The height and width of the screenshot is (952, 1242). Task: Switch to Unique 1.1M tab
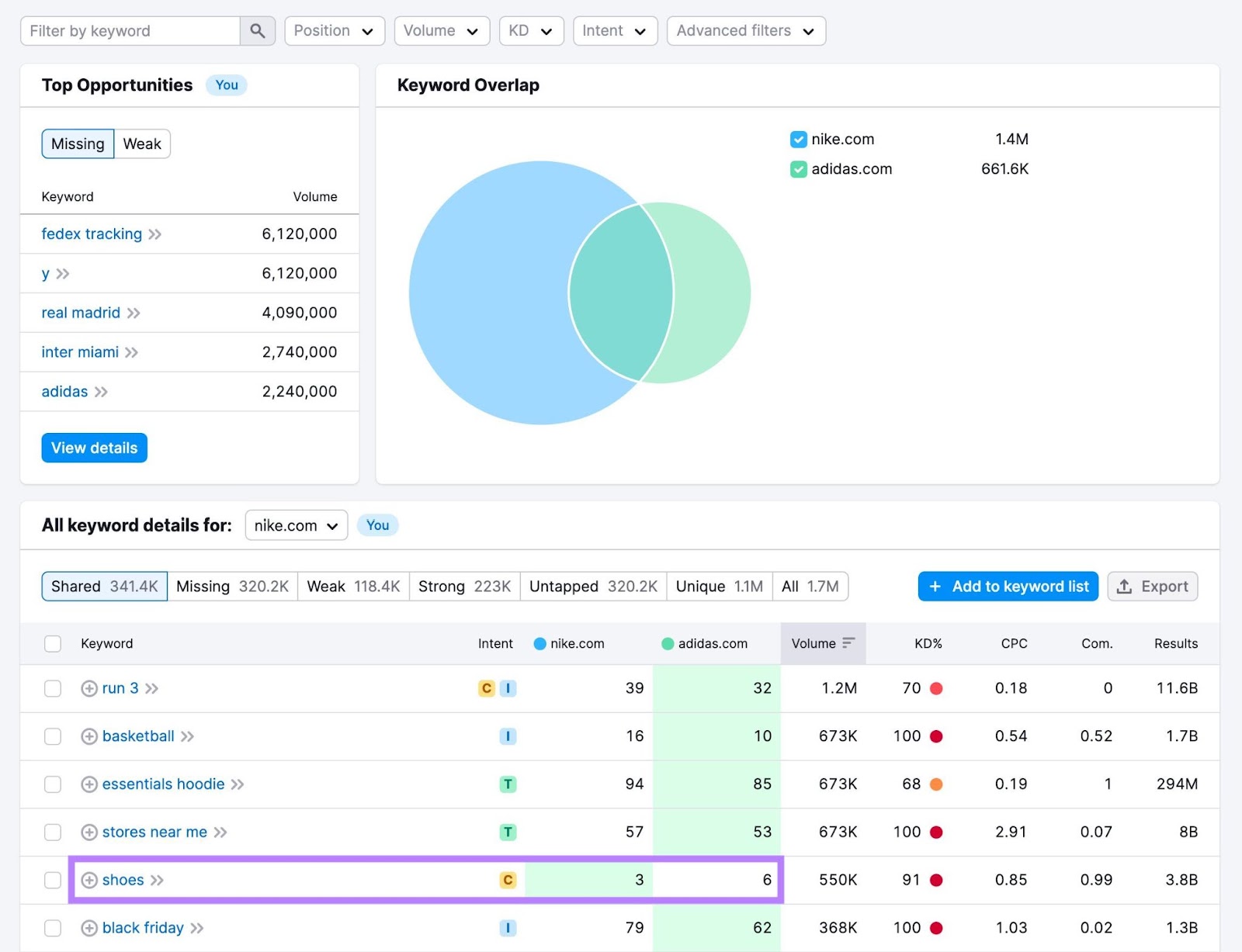pyautogui.click(x=720, y=587)
